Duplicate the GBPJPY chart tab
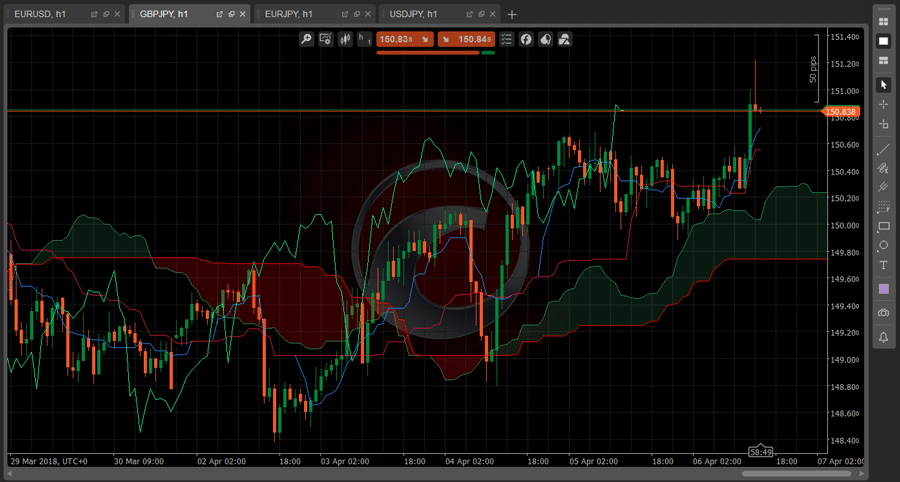This screenshot has height=482, width=900. (x=231, y=14)
